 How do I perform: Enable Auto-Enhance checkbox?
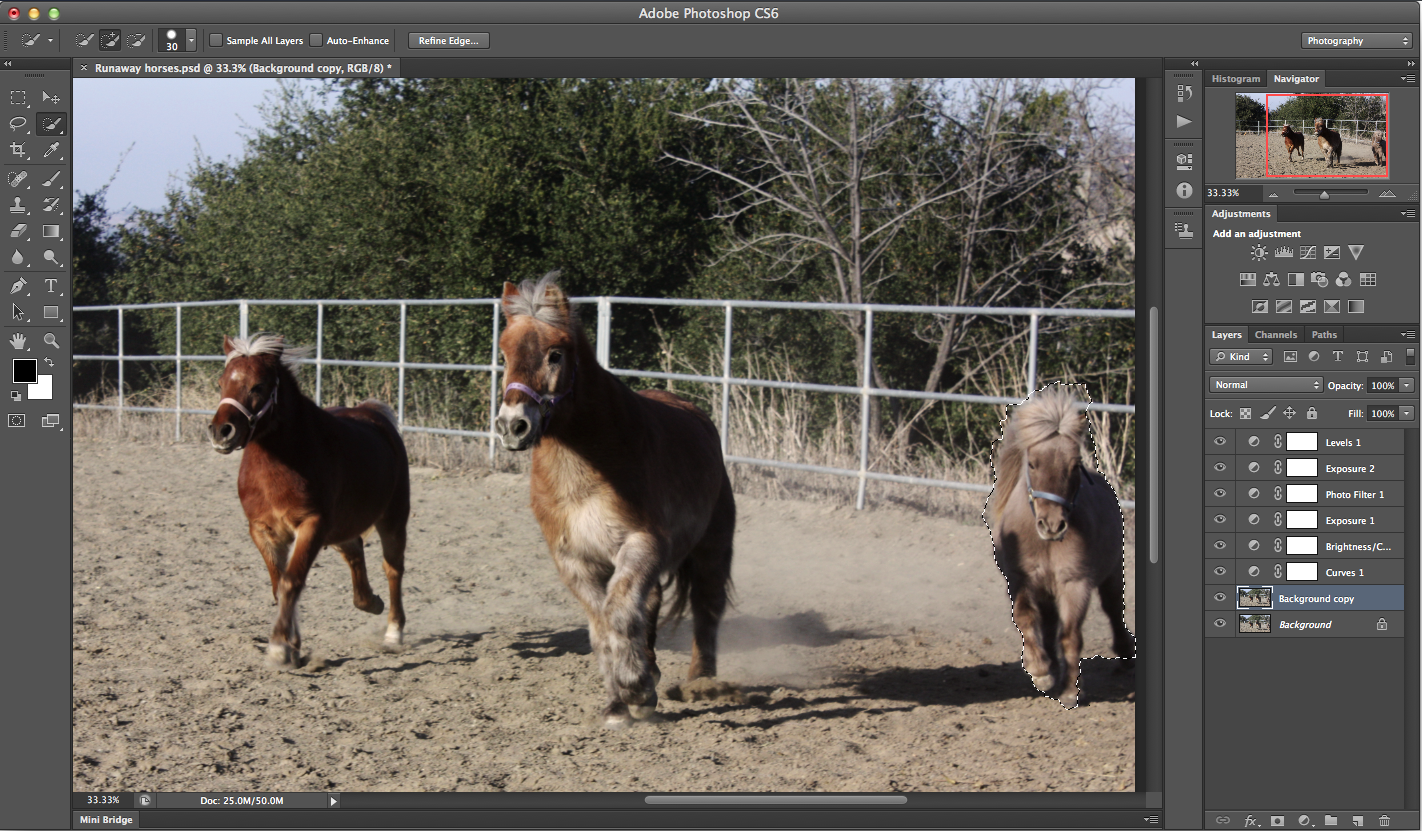(316, 41)
